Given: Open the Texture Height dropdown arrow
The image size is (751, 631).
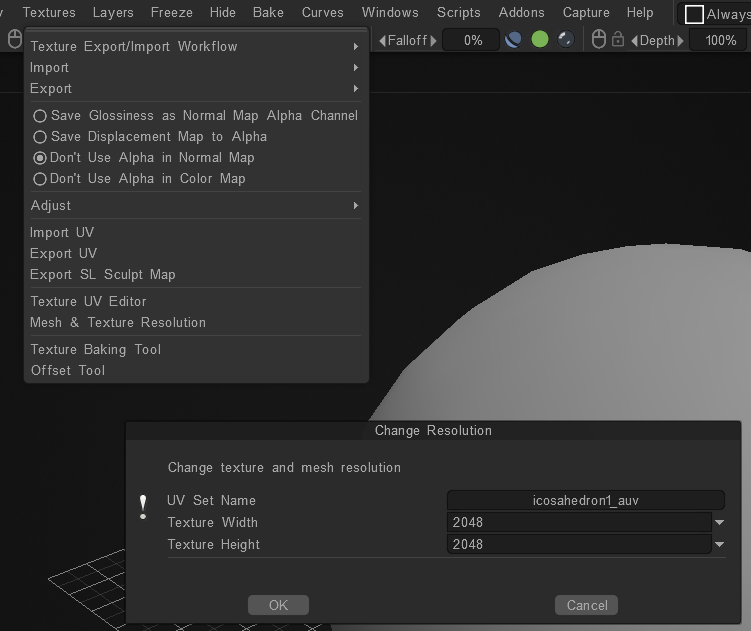Looking at the screenshot, I should (719, 544).
